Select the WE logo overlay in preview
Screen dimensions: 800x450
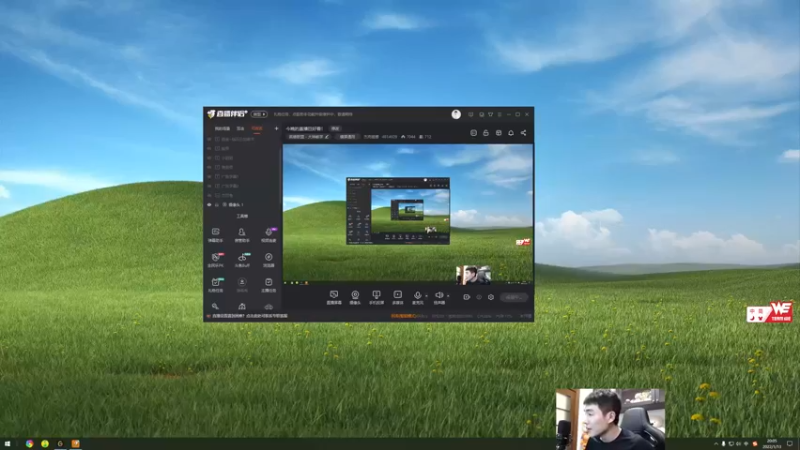tap(523, 242)
